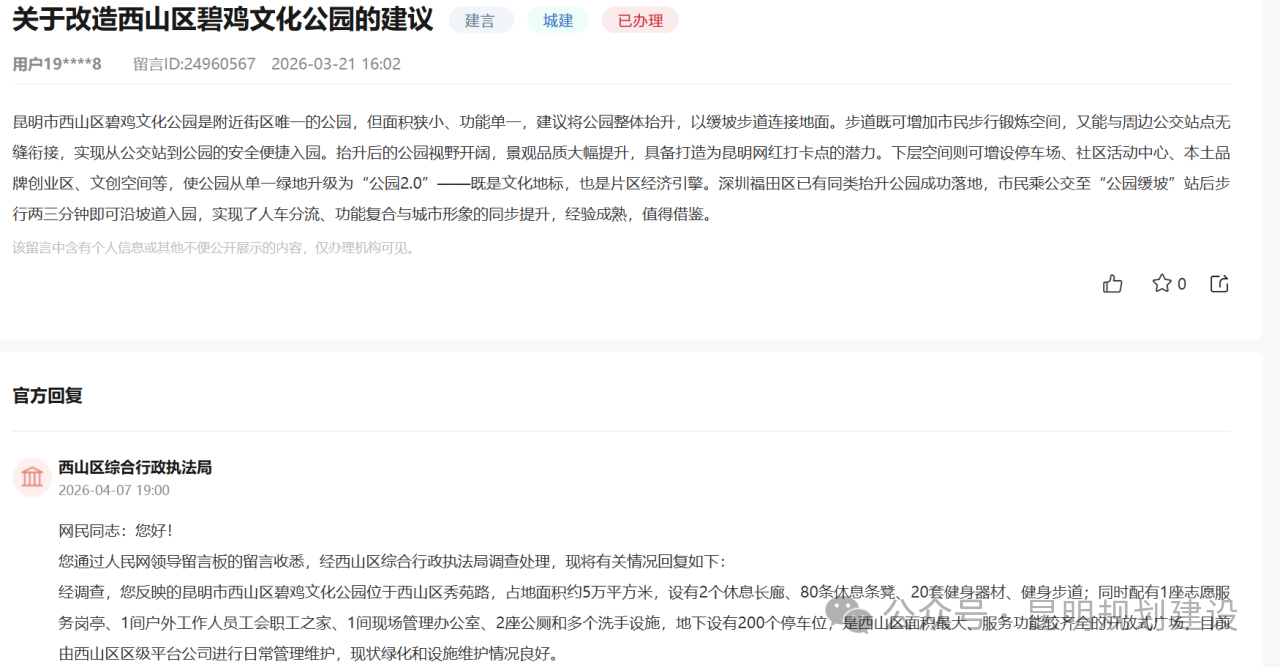1280x667 pixels.
Task: Click the greeting line 网民同志：您好！
Action: tap(116, 530)
